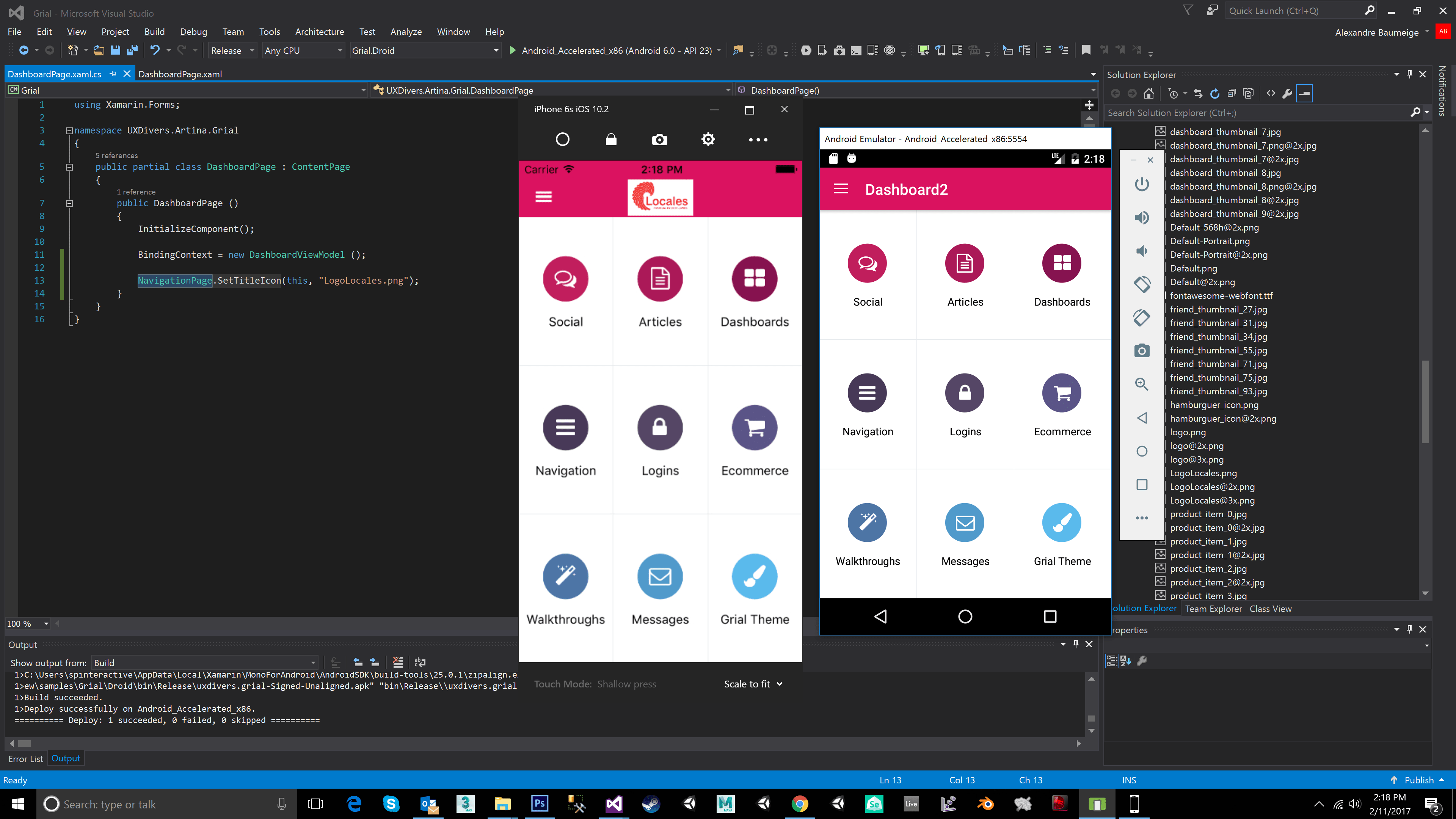Switch to the Error List
1456x819 pixels.
[25, 758]
